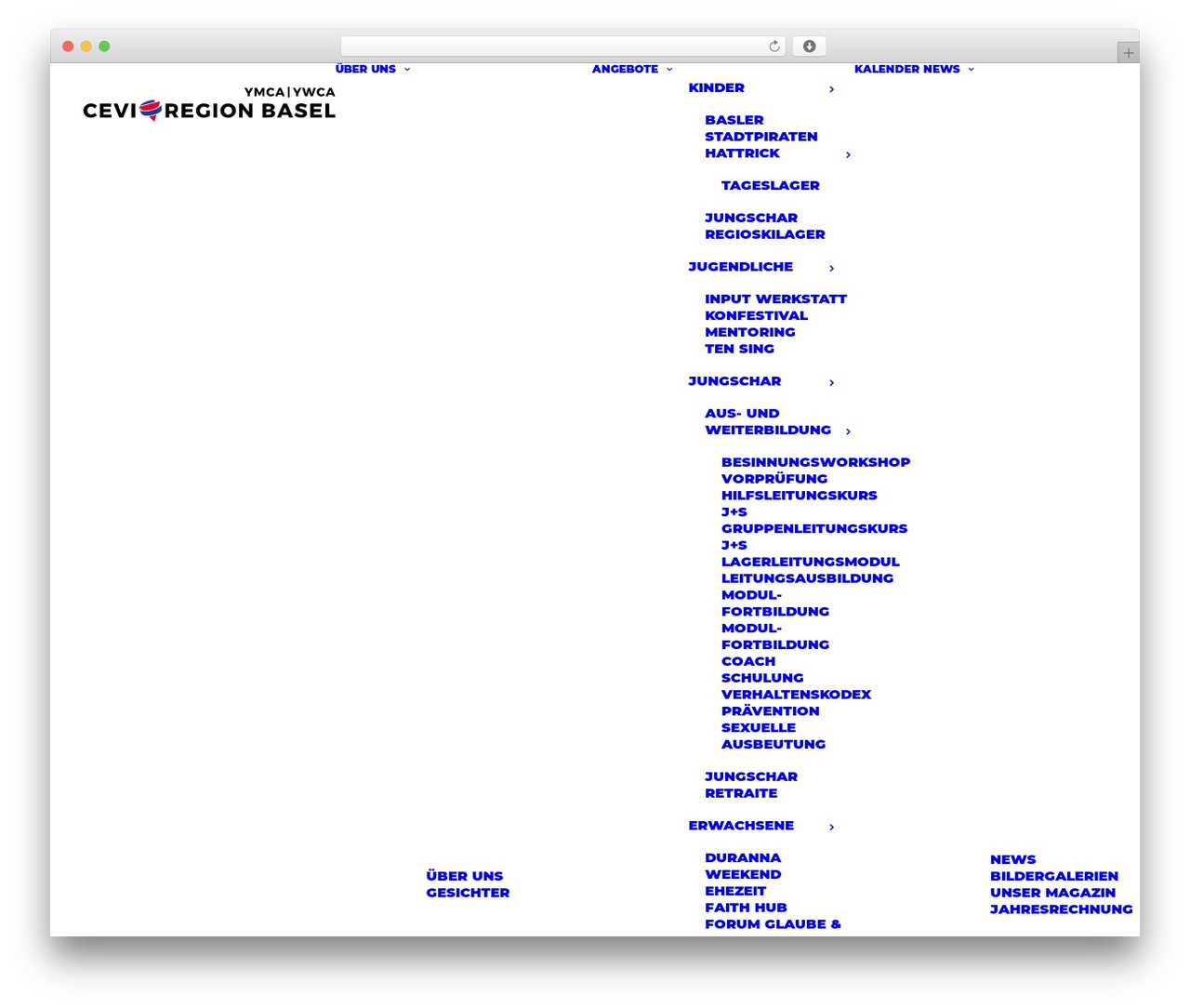The width and height of the screenshot is (1190, 1008).
Task: Expand the Über Uns dropdown menu
Action: [373, 69]
